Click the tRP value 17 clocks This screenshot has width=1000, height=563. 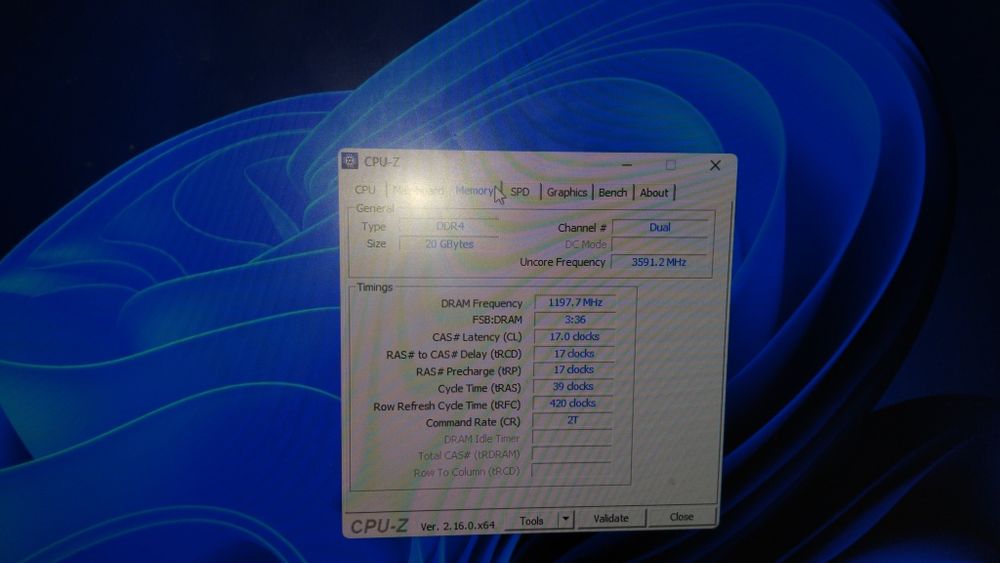point(573,370)
